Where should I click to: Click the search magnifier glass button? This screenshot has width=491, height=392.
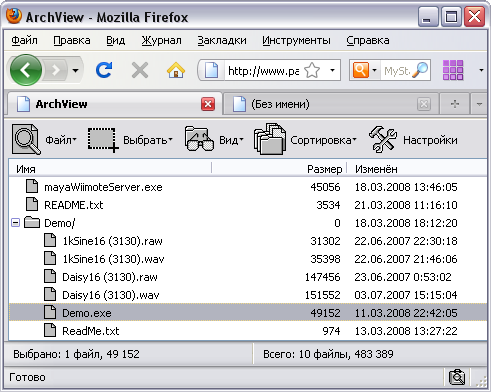[x=420, y=70]
